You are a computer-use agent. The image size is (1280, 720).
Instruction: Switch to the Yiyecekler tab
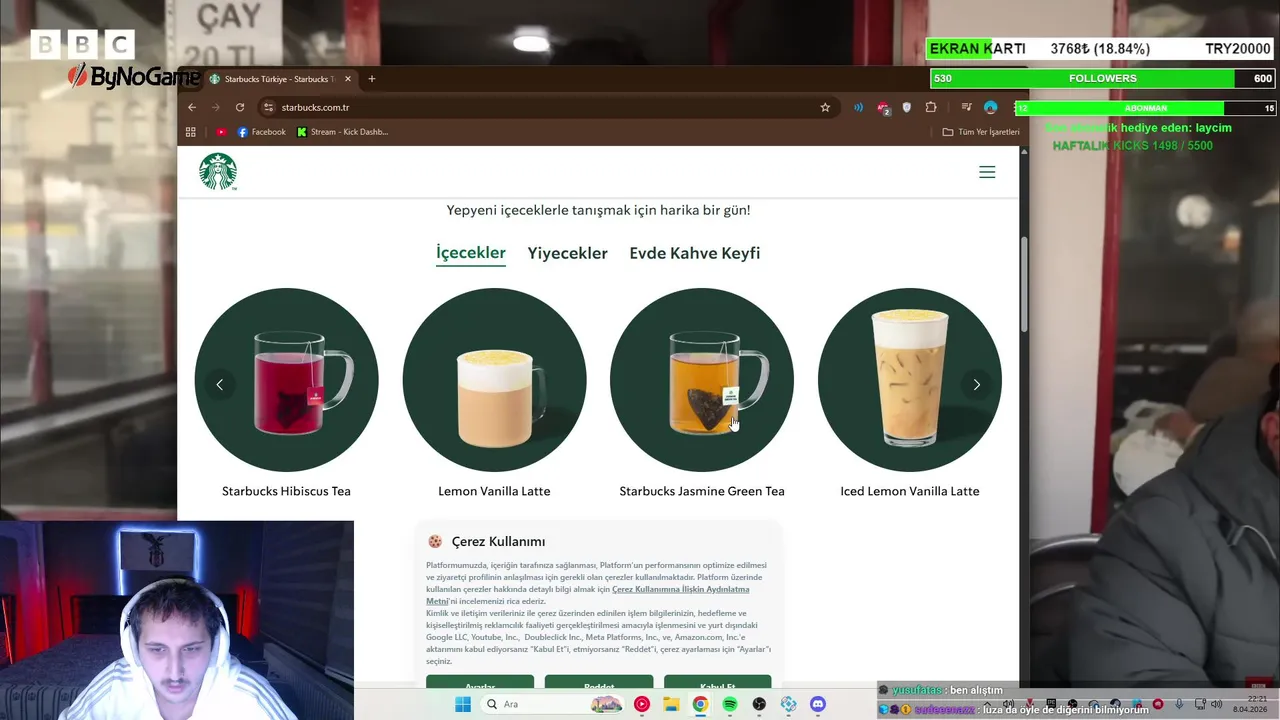click(x=567, y=253)
